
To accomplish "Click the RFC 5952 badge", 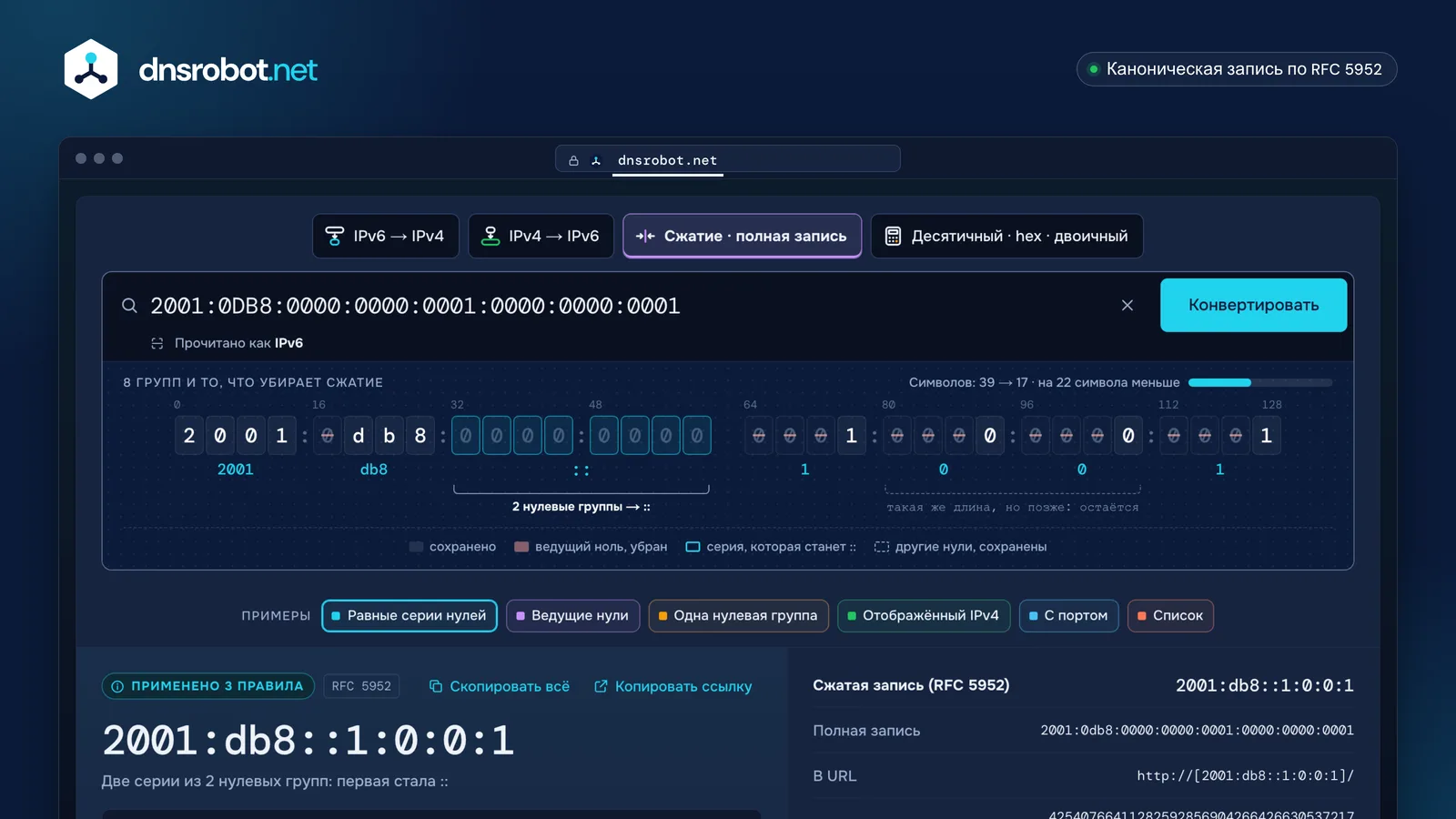I will (361, 686).
